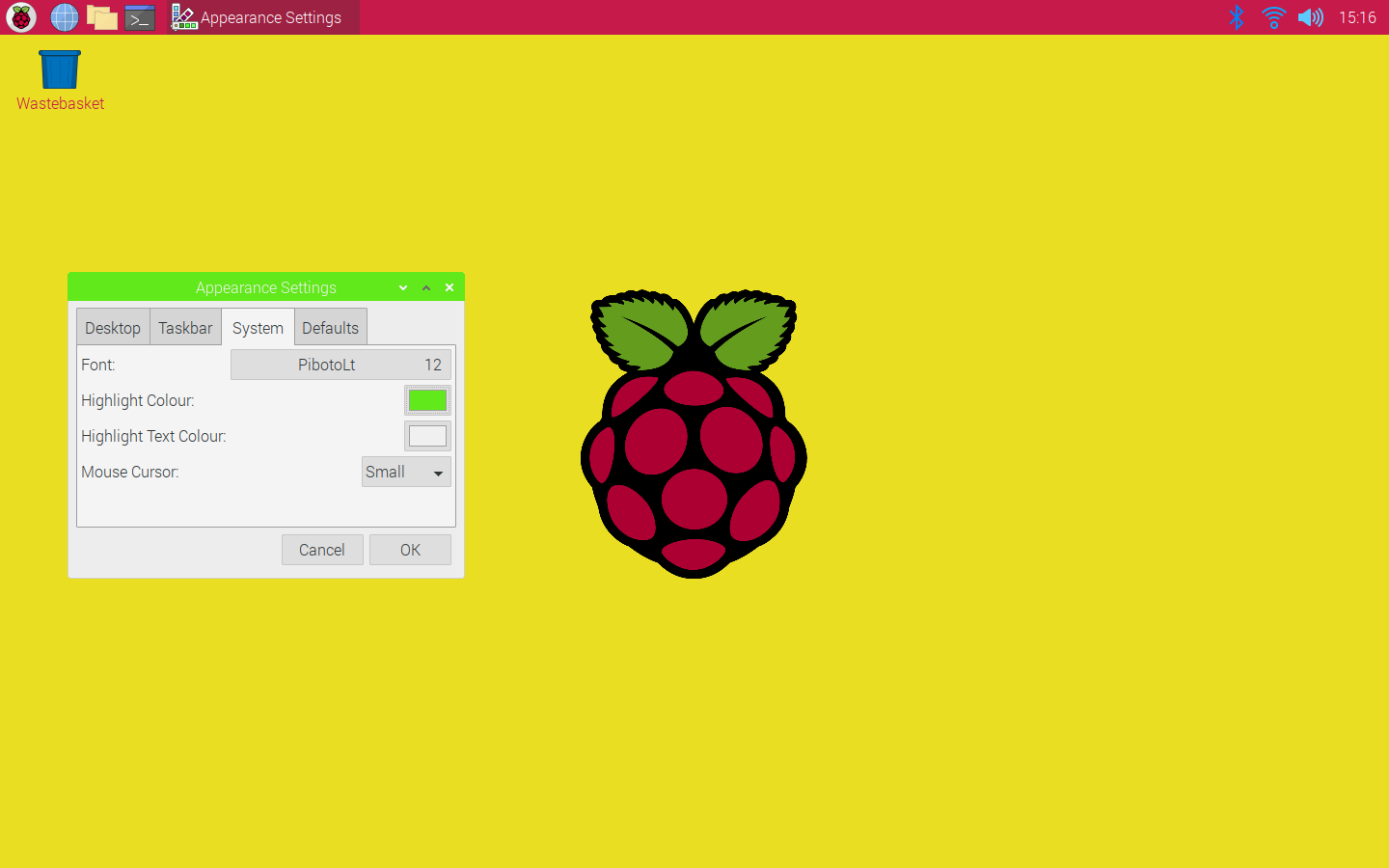
Task: Open the Wastebasket on the desktop
Action: pos(60,68)
